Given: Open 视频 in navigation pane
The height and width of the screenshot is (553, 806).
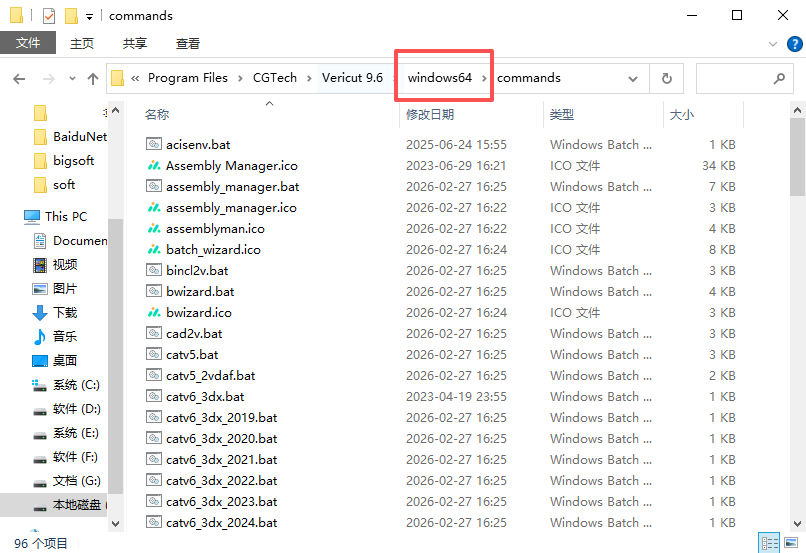Looking at the screenshot, I should tap(55, 265).
